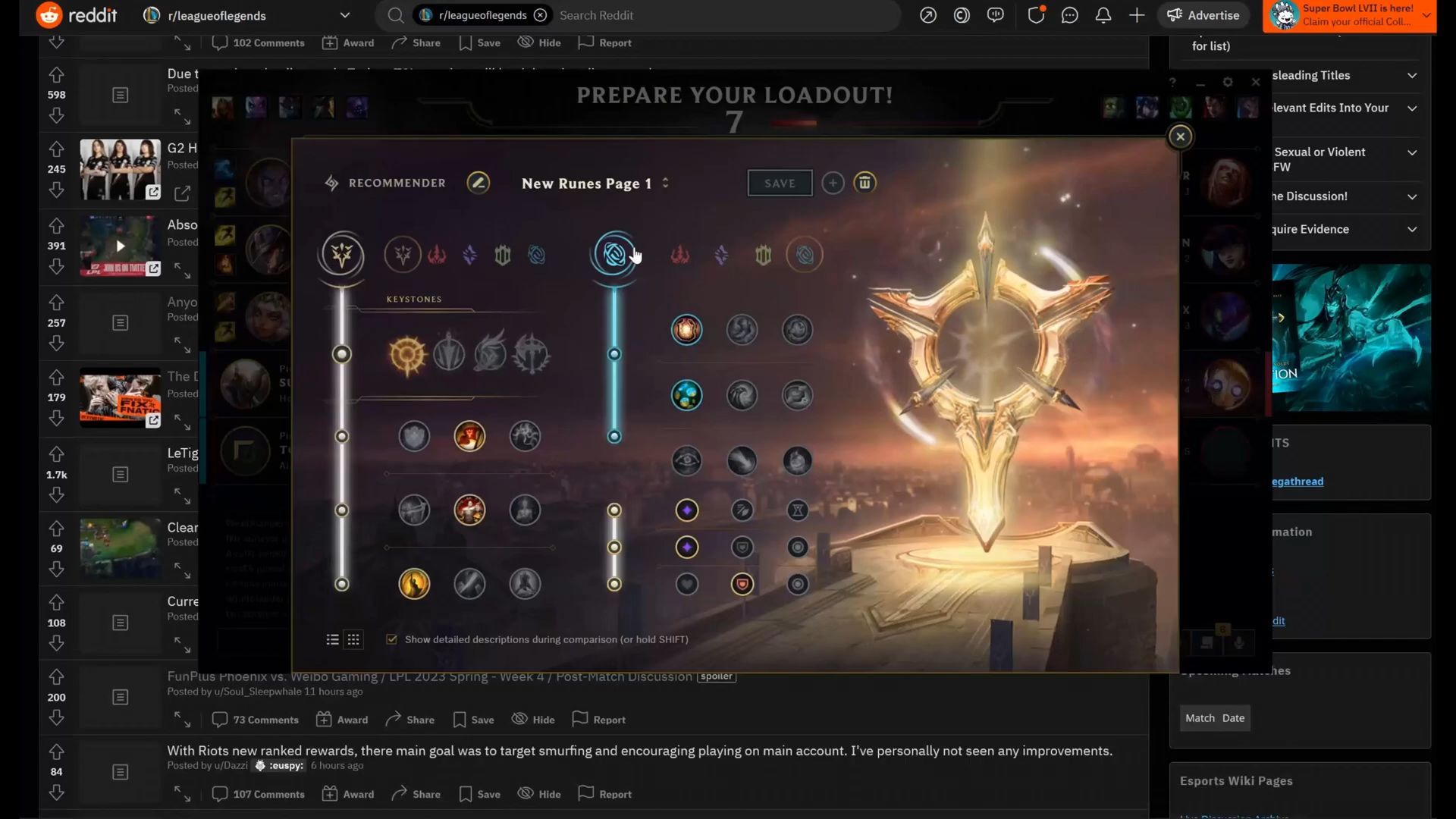Choose the Lethal Tempo keystone
The height and width of the screenshot is (819, 1456).
click(x=449, y=353)
